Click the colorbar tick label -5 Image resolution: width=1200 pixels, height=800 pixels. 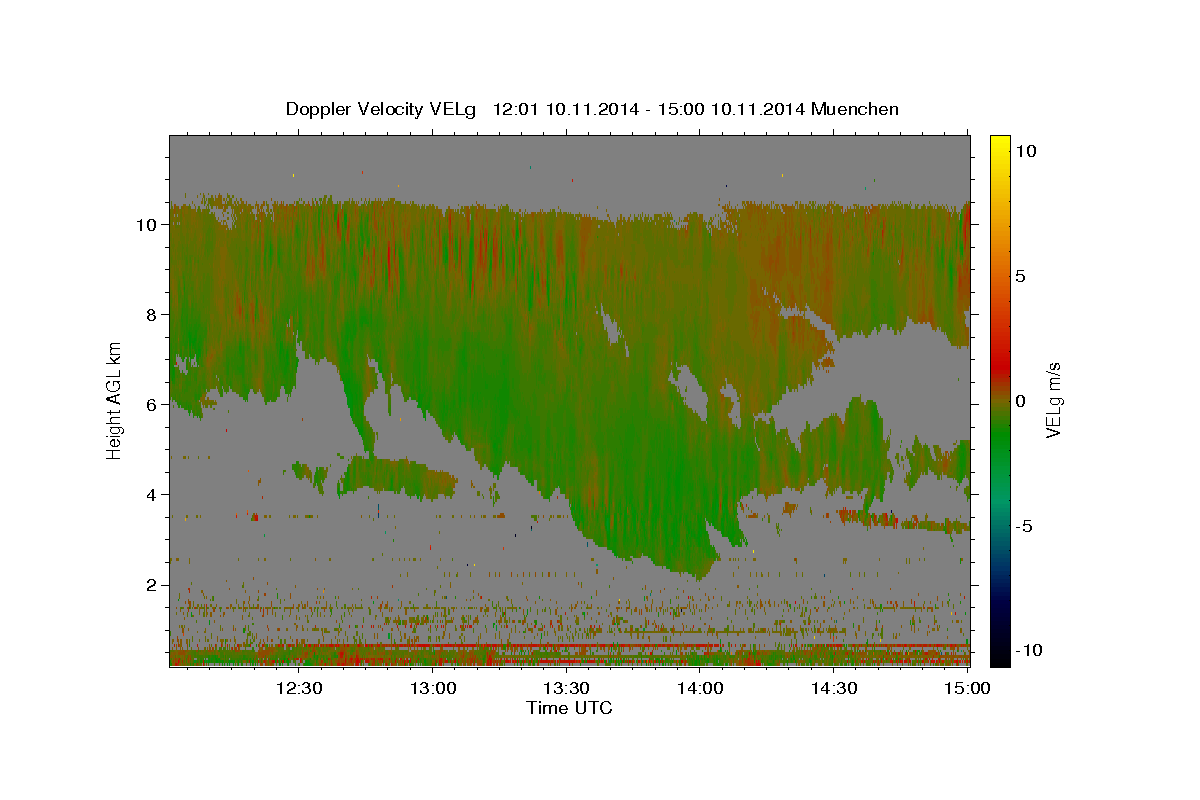coord(1024,526)
